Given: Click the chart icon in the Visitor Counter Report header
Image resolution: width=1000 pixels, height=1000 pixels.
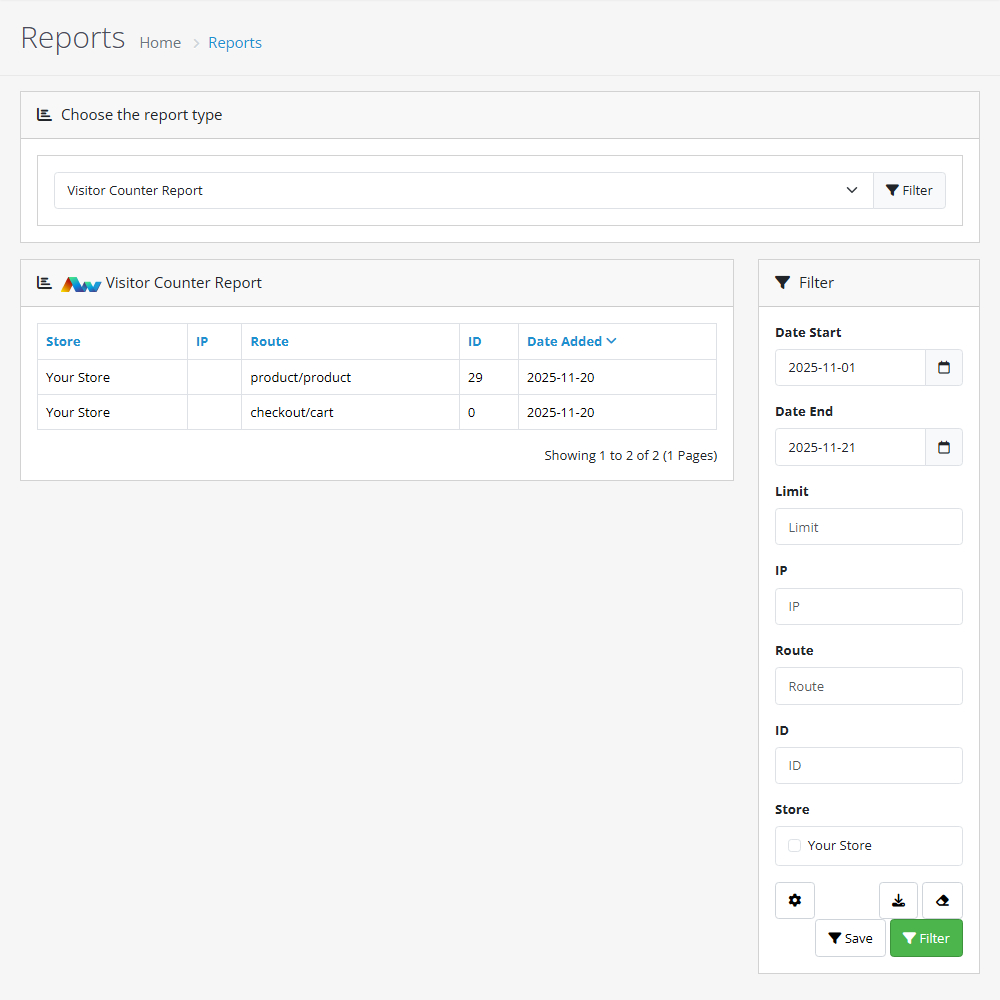Looking at the screenshot, I should coord(44,283).
